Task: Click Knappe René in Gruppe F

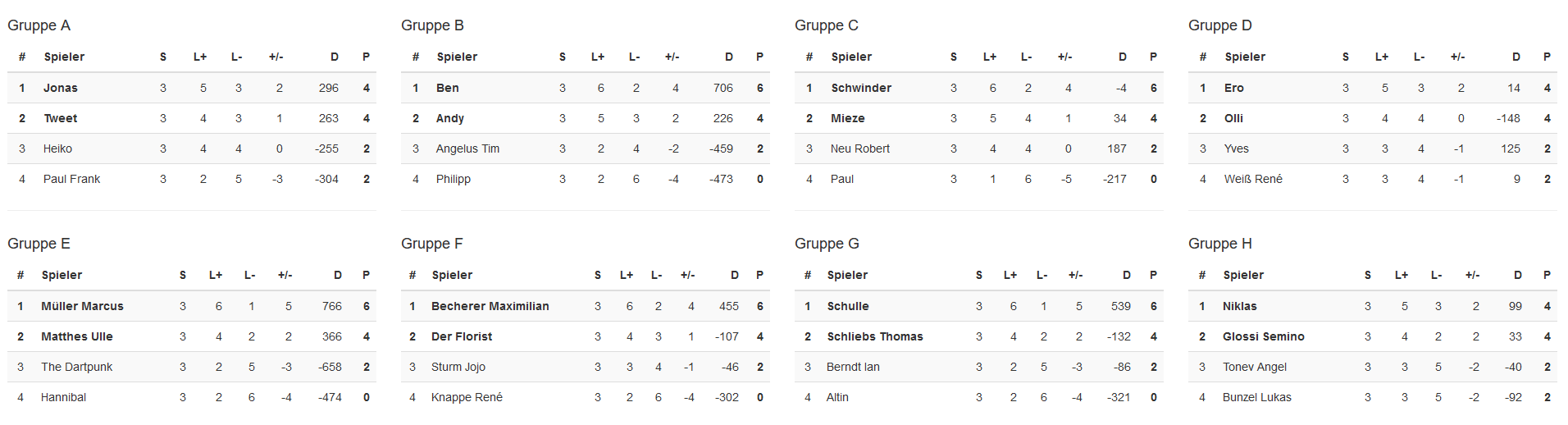Action: (x=467, y=397)
